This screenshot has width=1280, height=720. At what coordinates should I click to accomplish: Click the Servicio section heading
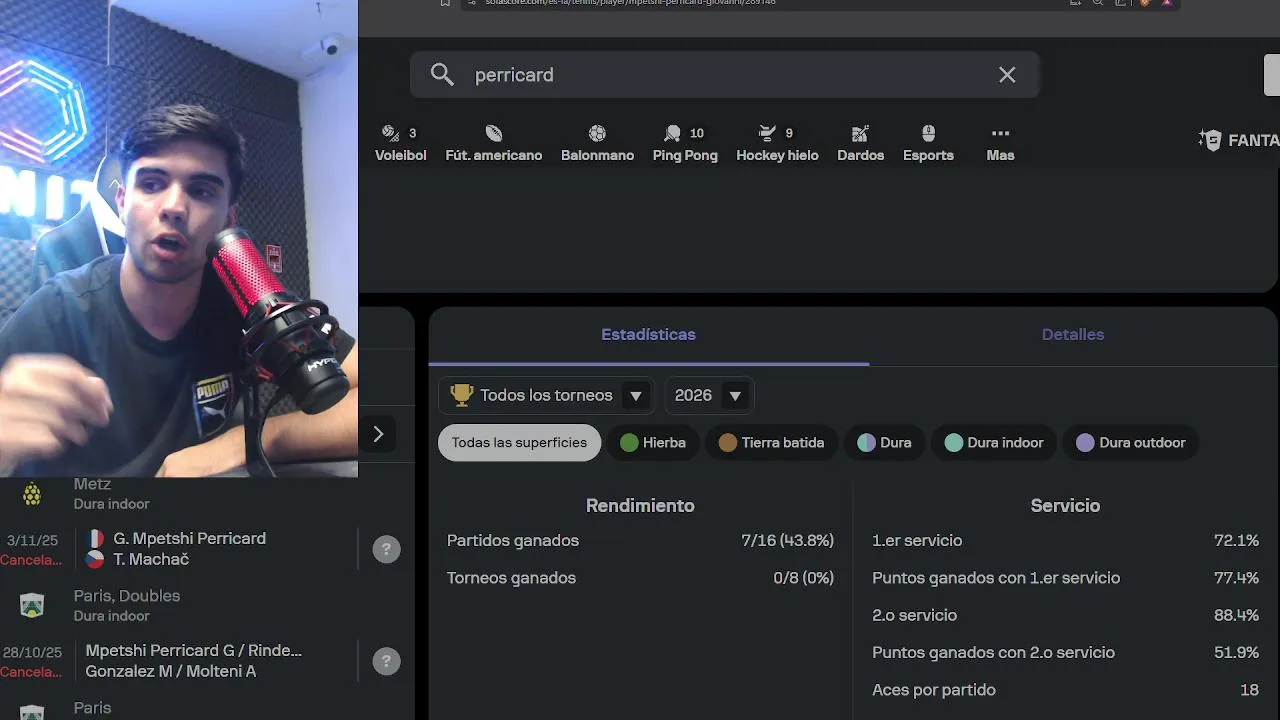pos(1065,506)
